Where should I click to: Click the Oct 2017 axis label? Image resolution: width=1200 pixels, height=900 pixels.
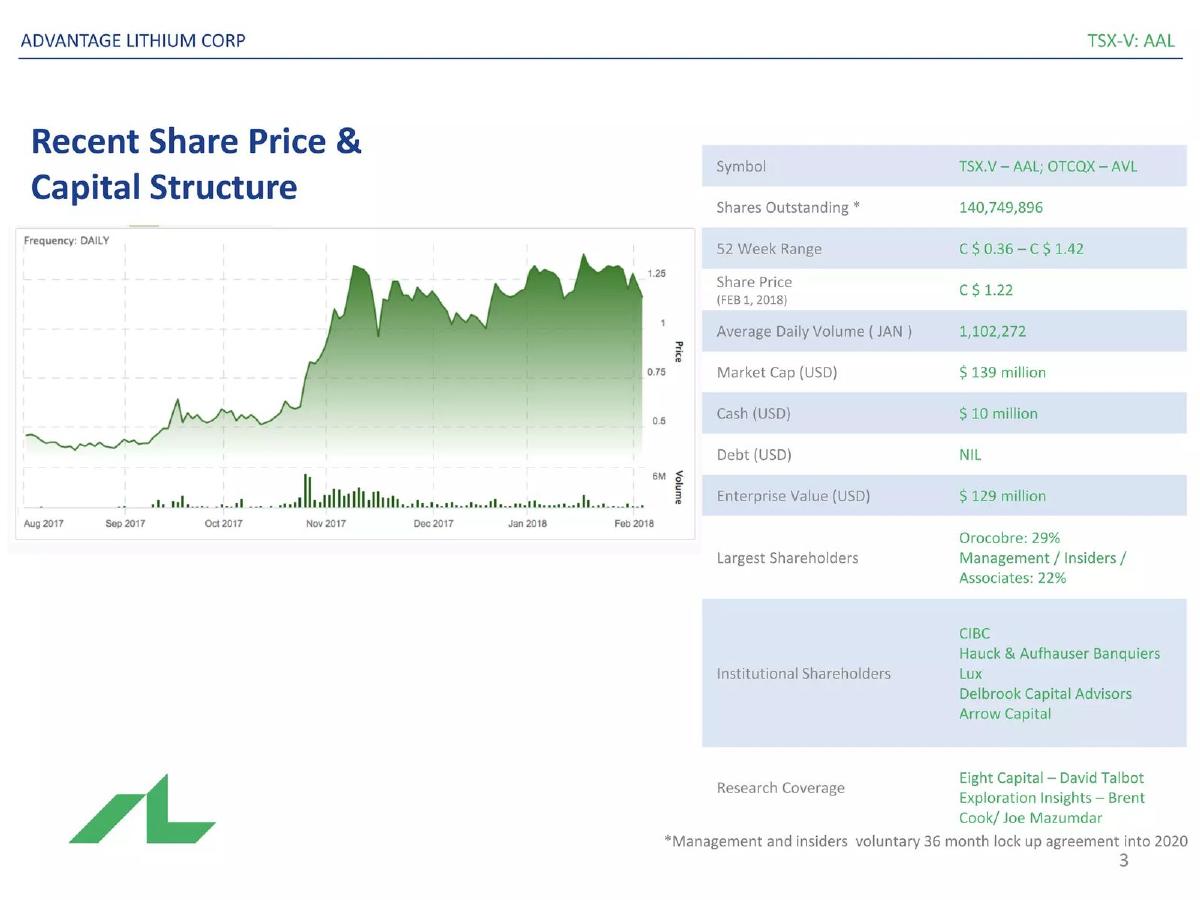tap(223, 524)
